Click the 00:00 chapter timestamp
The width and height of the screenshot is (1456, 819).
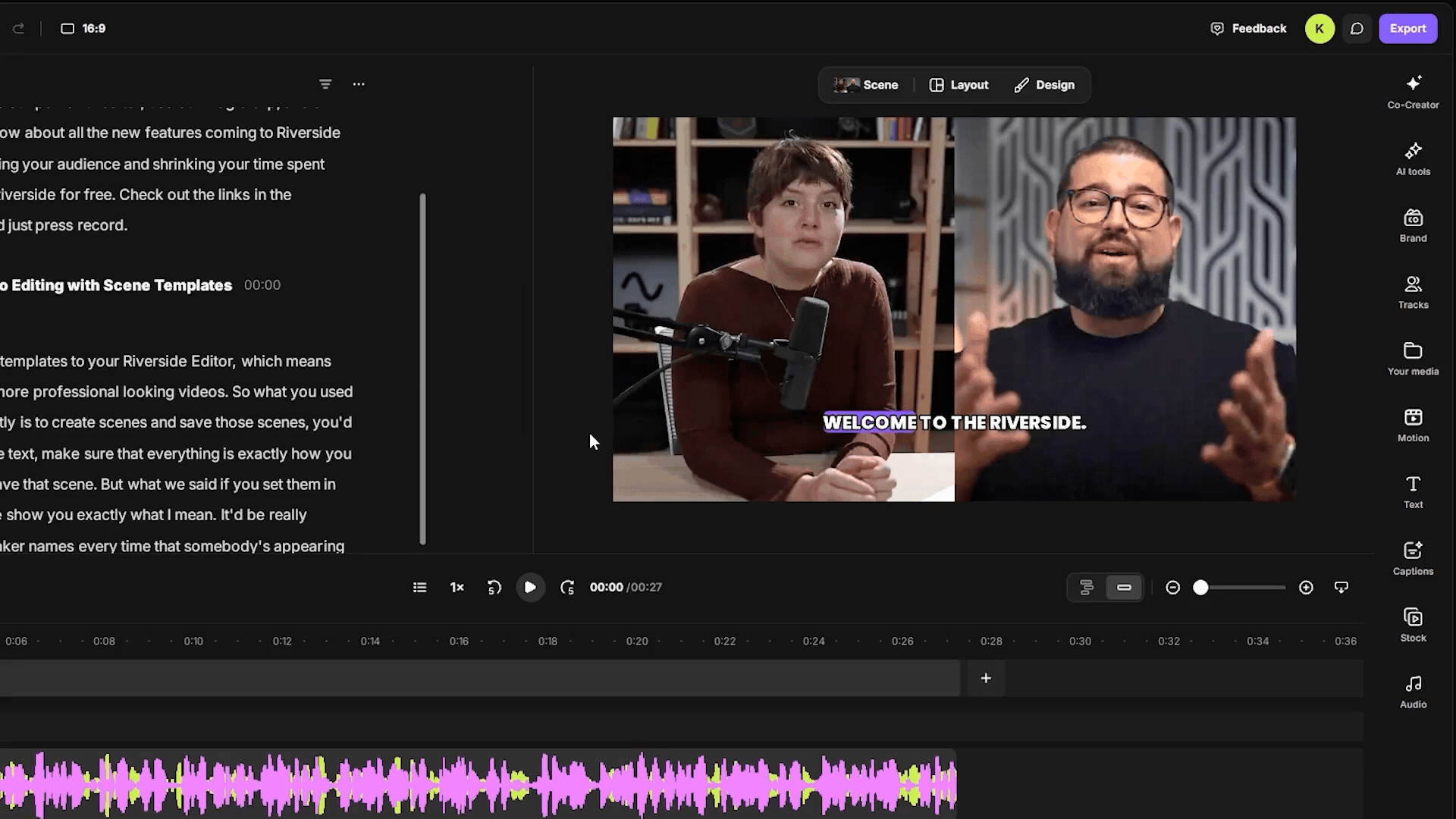(262, 285)
